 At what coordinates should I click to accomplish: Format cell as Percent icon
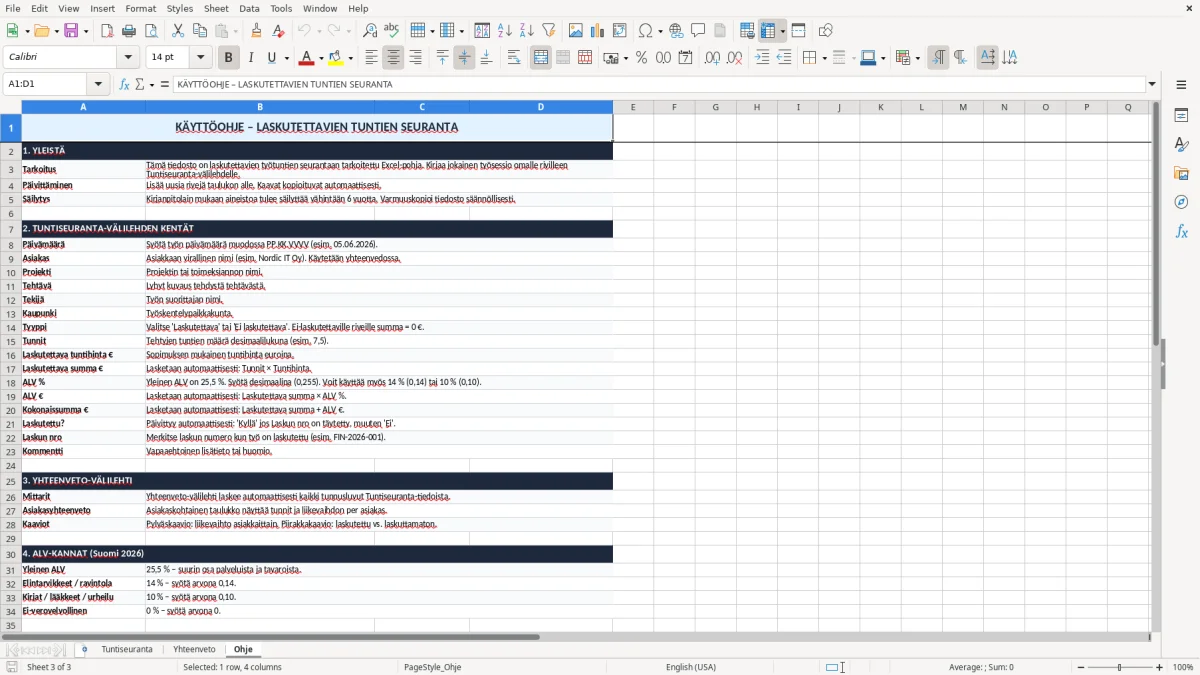coord(641,58)
